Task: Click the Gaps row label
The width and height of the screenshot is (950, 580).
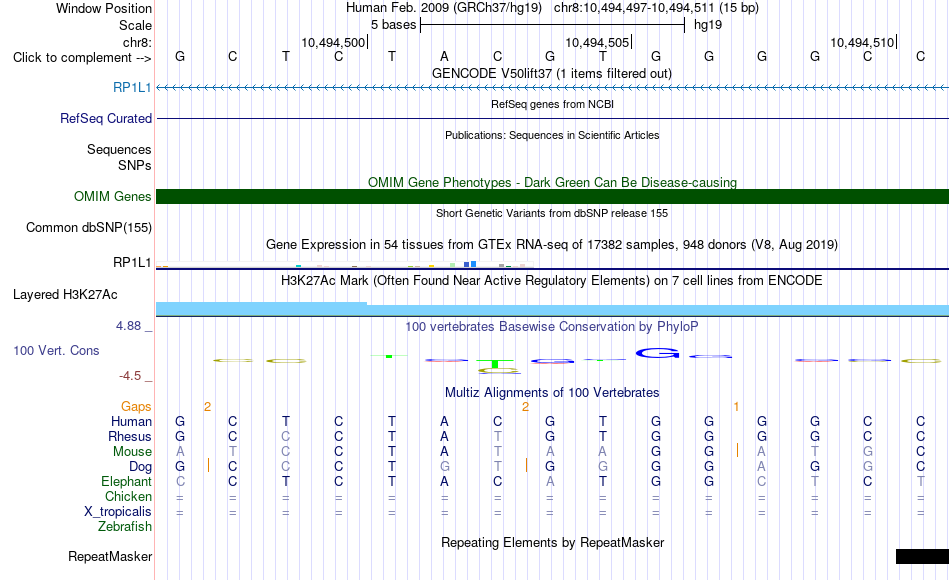Action: tap(136, 407)
